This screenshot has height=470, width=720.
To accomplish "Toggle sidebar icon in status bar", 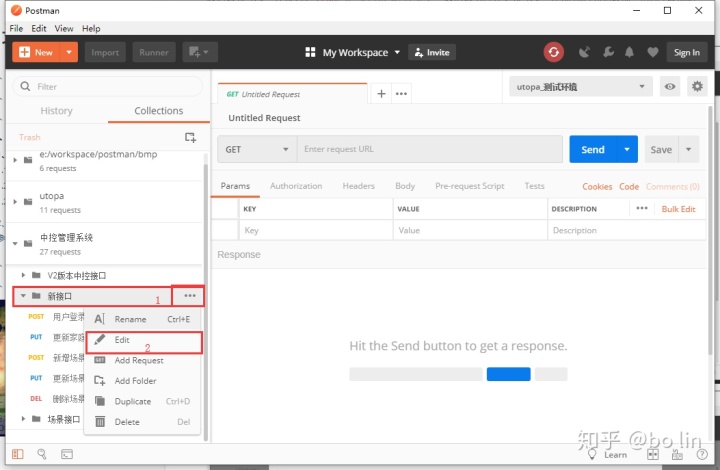I will (x=17, y=454).
